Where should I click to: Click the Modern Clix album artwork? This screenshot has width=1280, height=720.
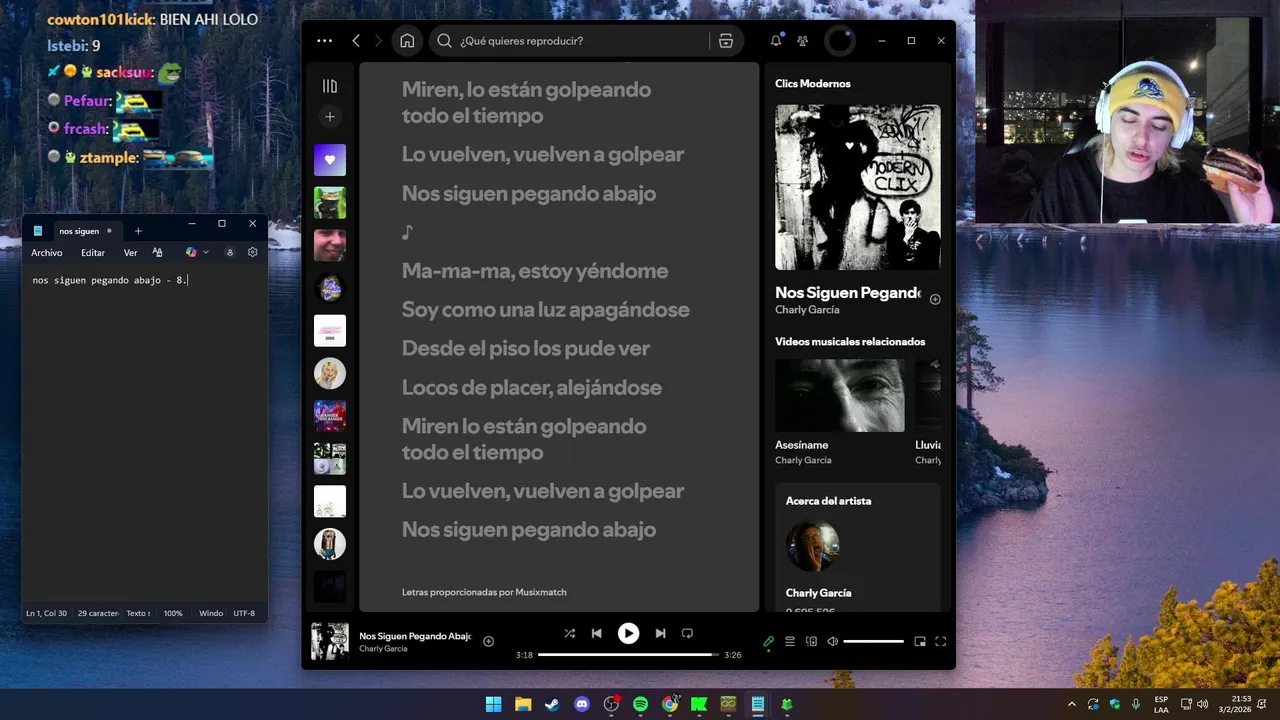(858, 187)
